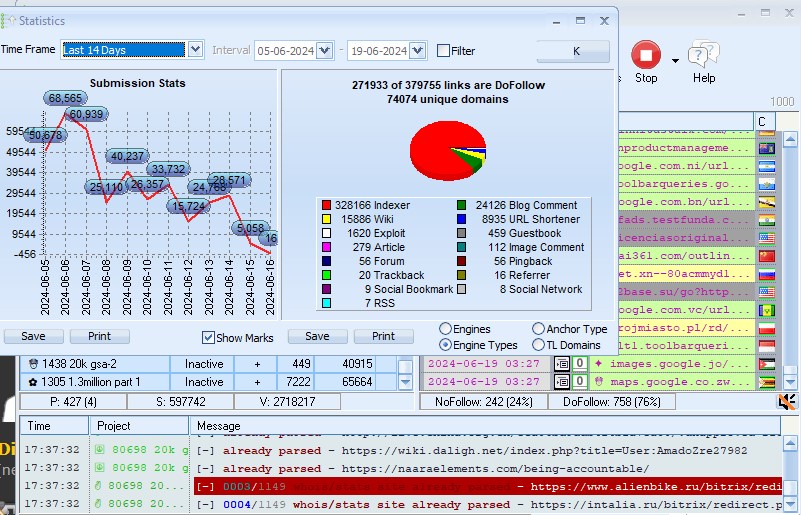The image size is (801, 515).
Task: Click the URL list scroll-down arrow
Action: click(790, 382)
